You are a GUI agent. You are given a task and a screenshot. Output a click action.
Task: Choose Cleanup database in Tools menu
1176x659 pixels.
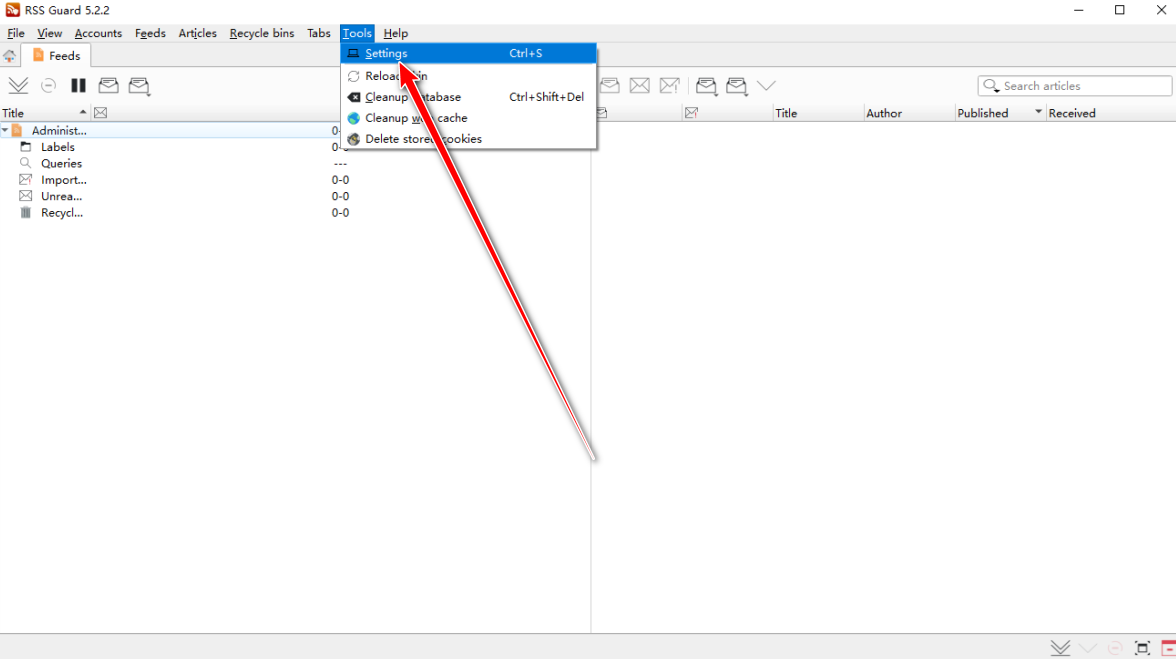(x=469, y=97)
